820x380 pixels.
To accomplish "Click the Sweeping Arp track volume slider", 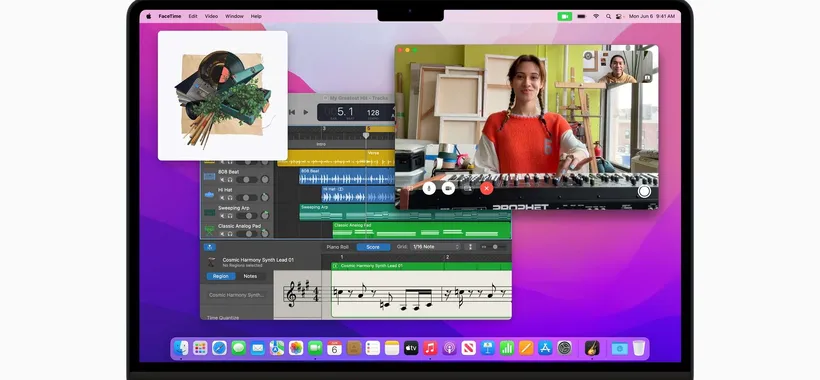I will point(247,215).
